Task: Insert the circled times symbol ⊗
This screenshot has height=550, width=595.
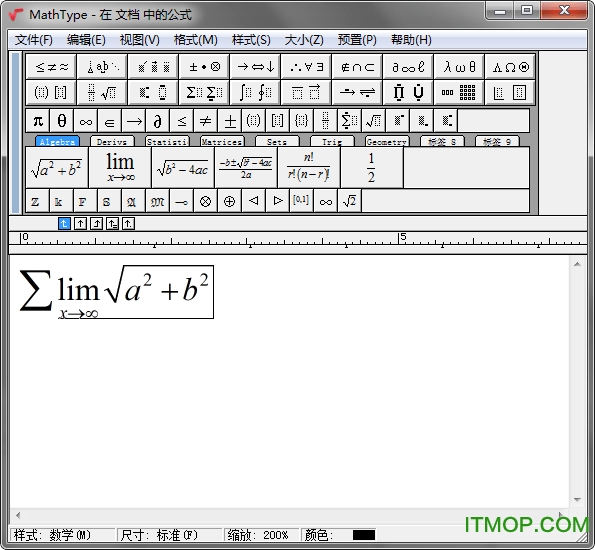Action: tap(205, 201)
